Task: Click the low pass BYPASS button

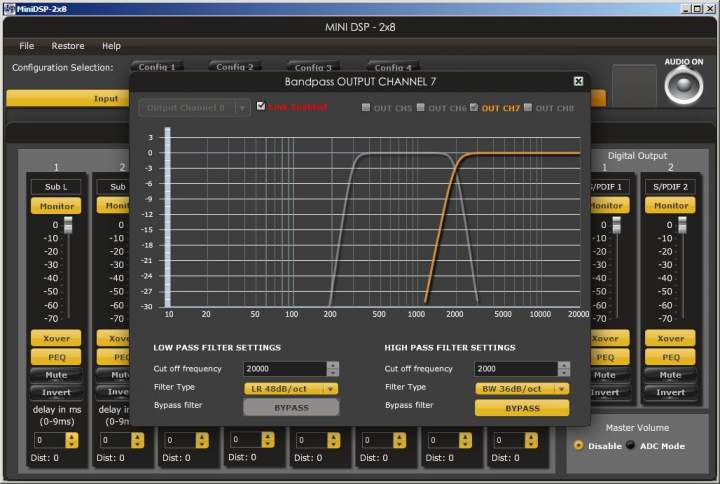Action: pos(291,407)
